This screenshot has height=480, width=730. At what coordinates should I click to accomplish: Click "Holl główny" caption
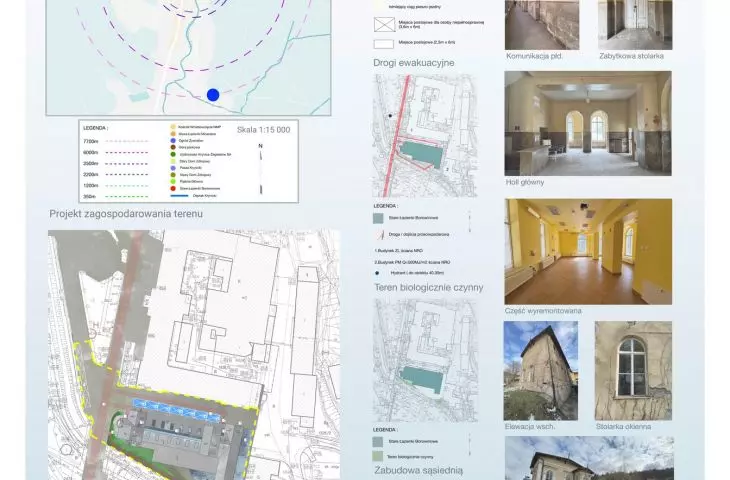coord(525,183)
